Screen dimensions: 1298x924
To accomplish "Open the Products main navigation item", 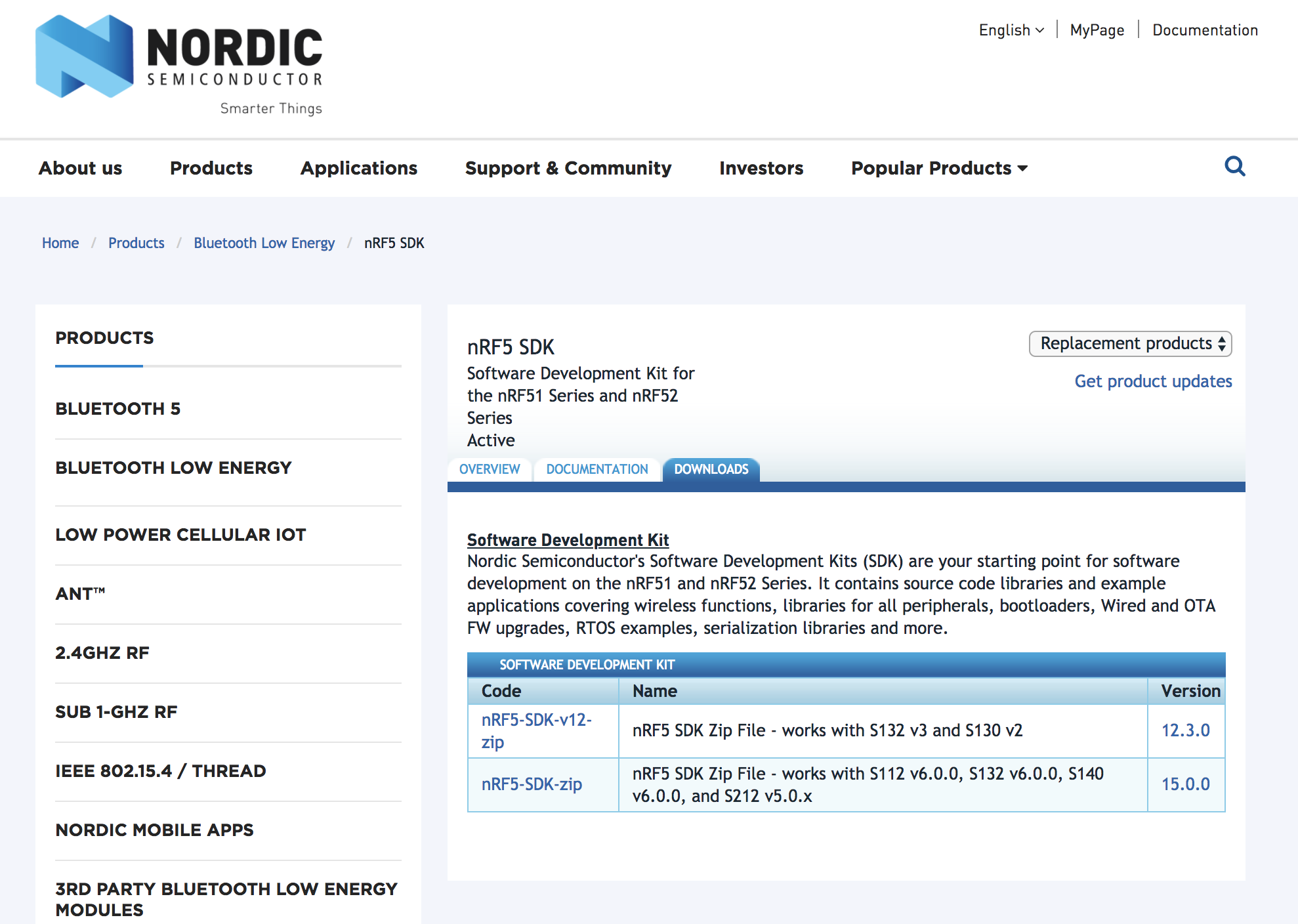I will pyautogui.click(x=211, y=168).
